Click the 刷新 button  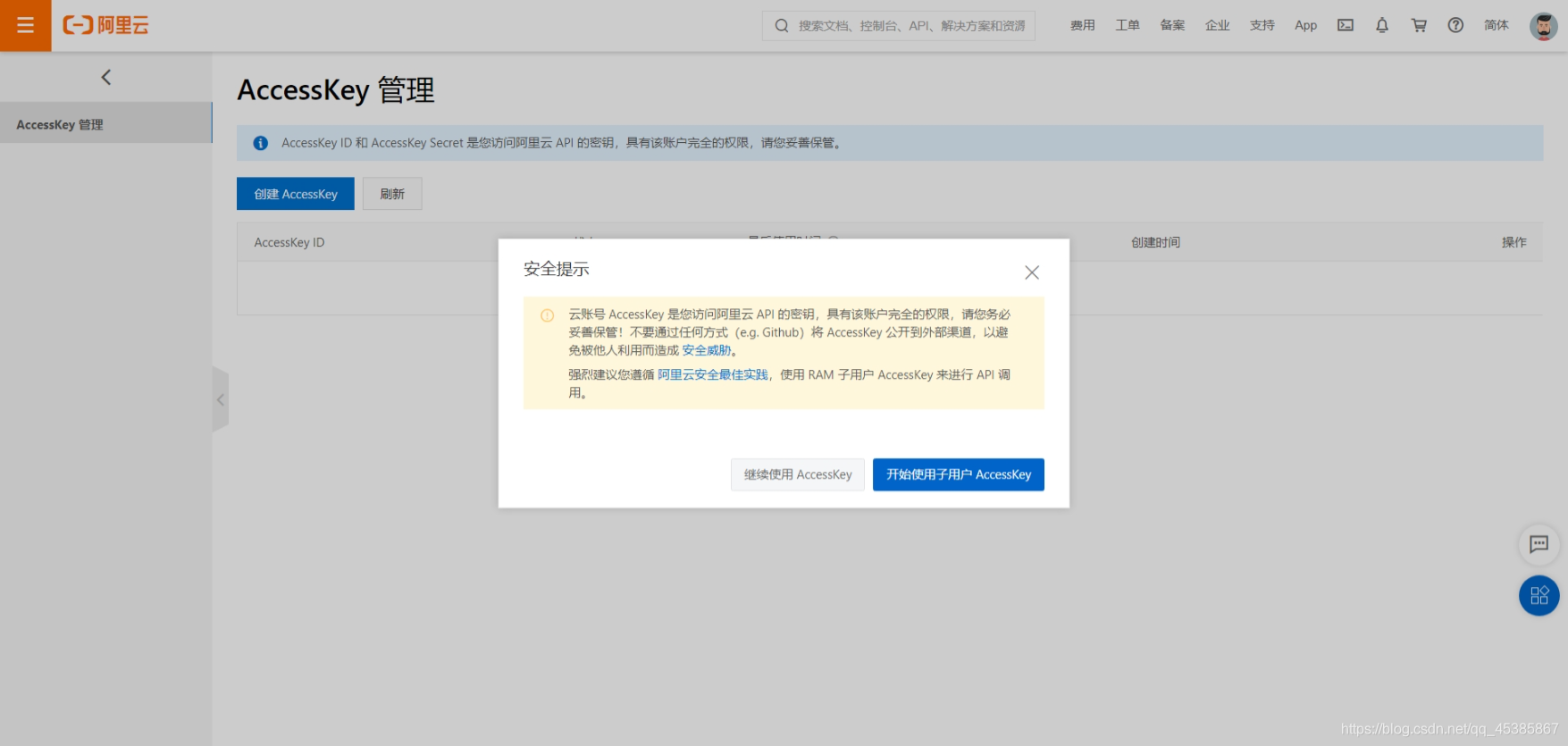pyautogui.click(x=392, y=194)
